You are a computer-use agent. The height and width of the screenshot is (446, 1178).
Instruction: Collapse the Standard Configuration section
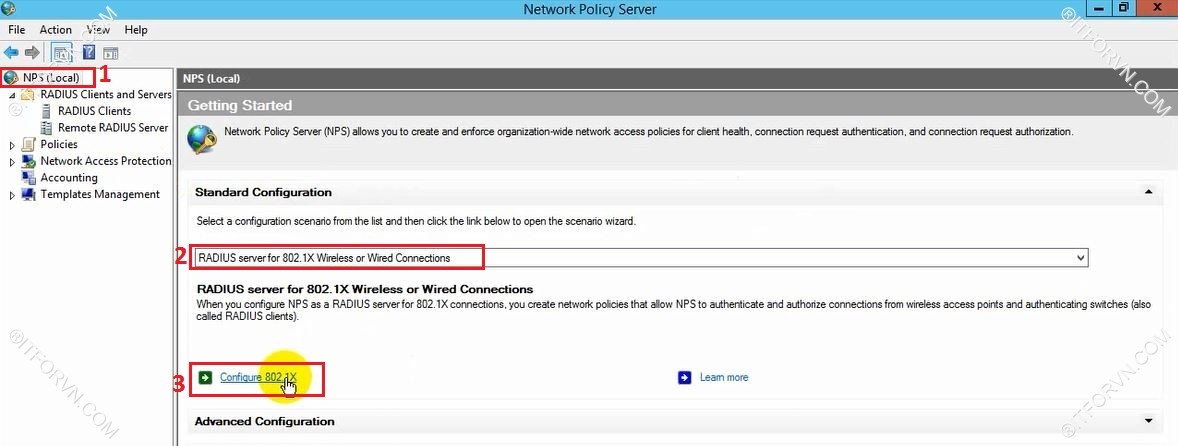[1148, 192]
